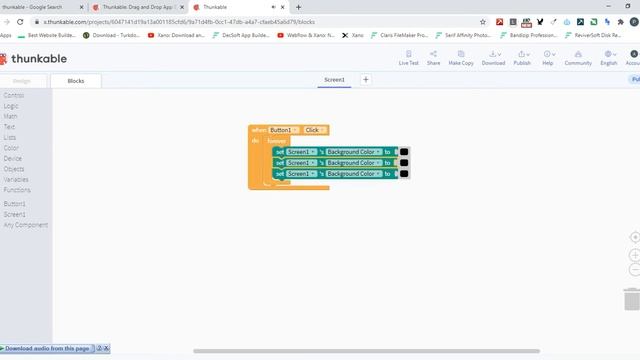The width and height of the screenshot is (640, 360).
Task: Open Screen1 dropdown in first set block
Action: 301,152
